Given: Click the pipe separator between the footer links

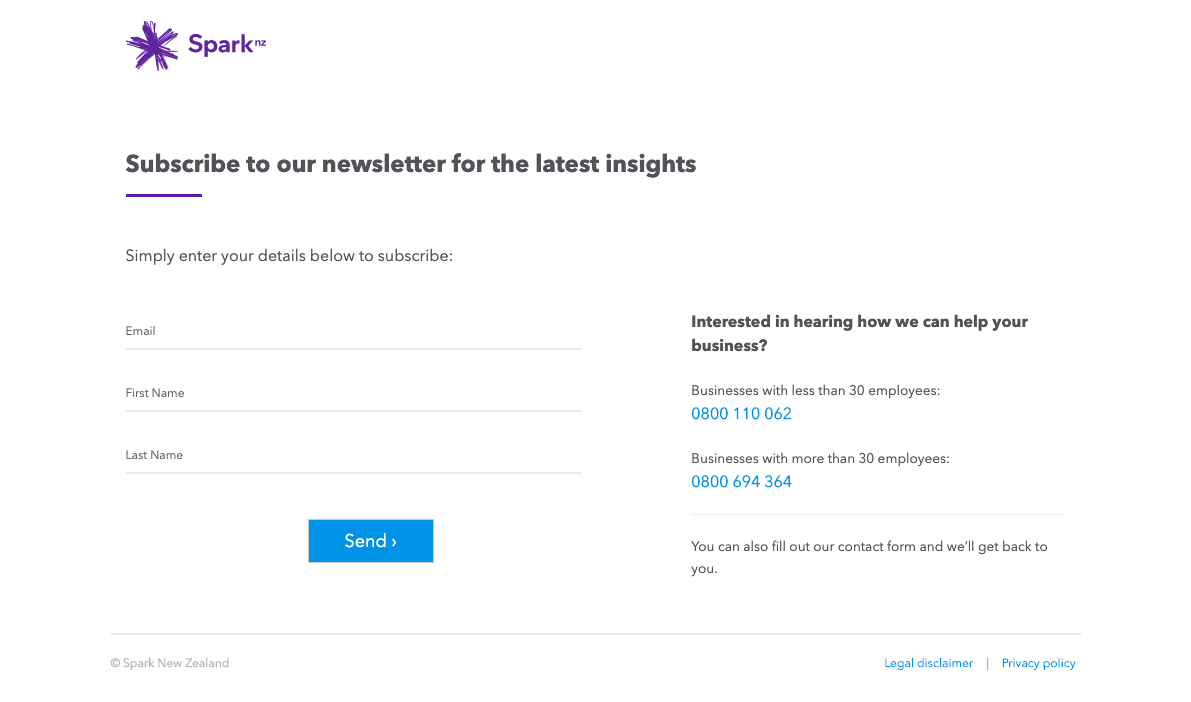Looking at the screenshot, I should pos(987,664).
